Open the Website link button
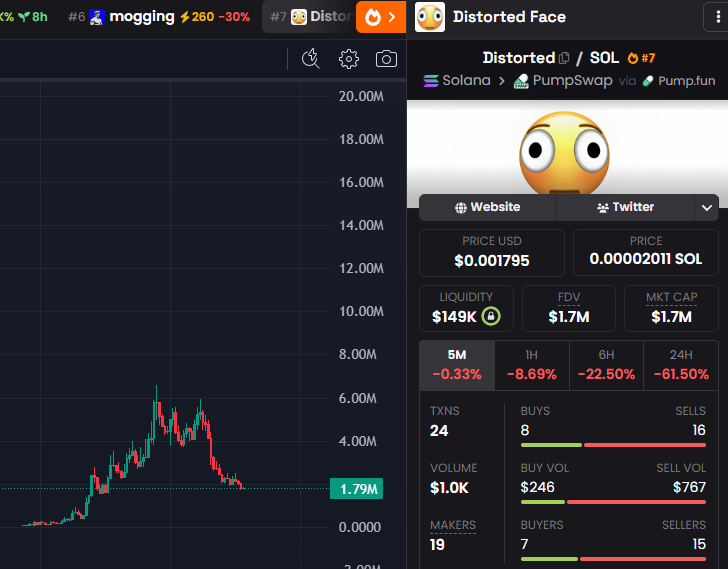 coord(488,207)
